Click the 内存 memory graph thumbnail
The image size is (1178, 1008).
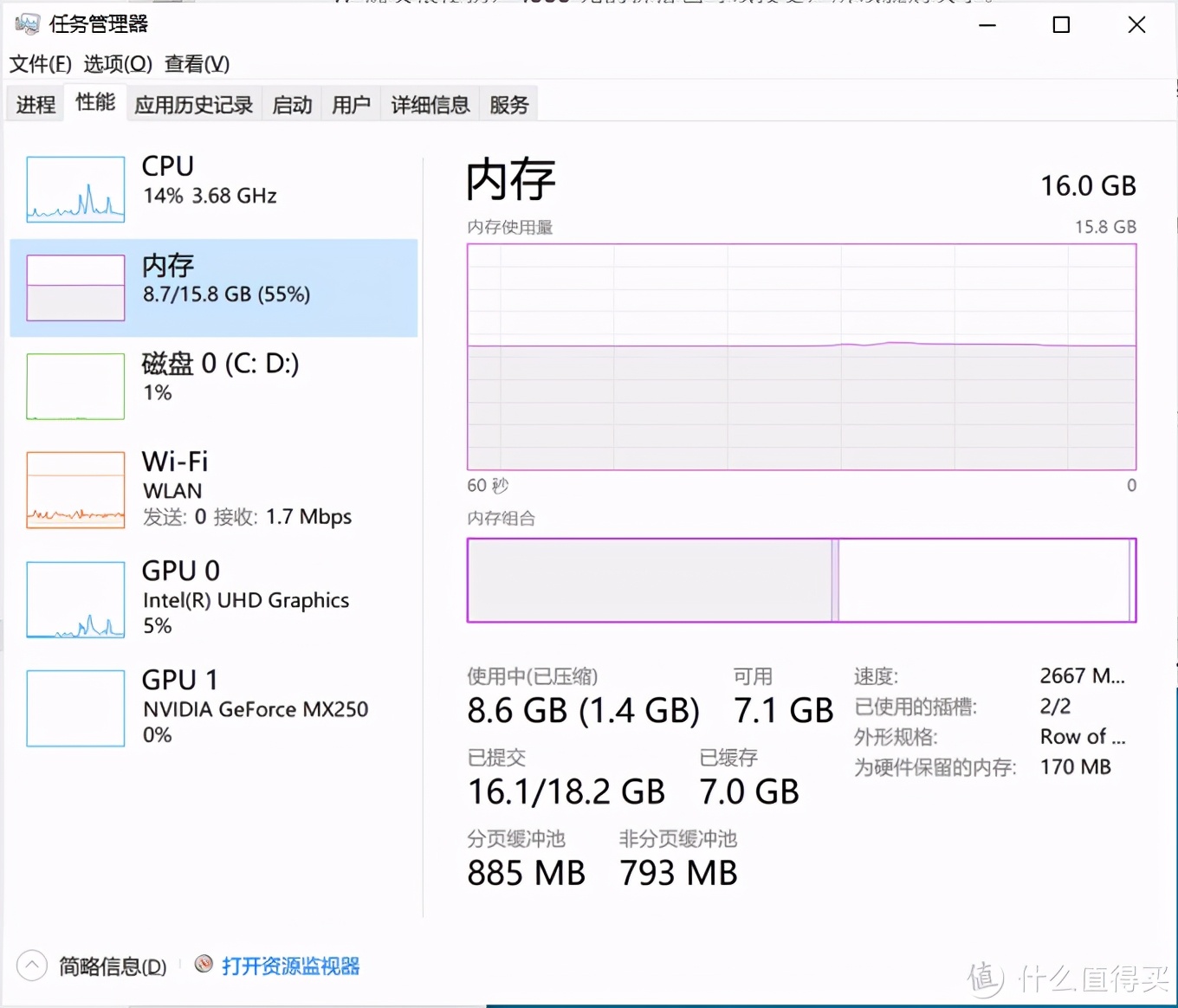74,288
